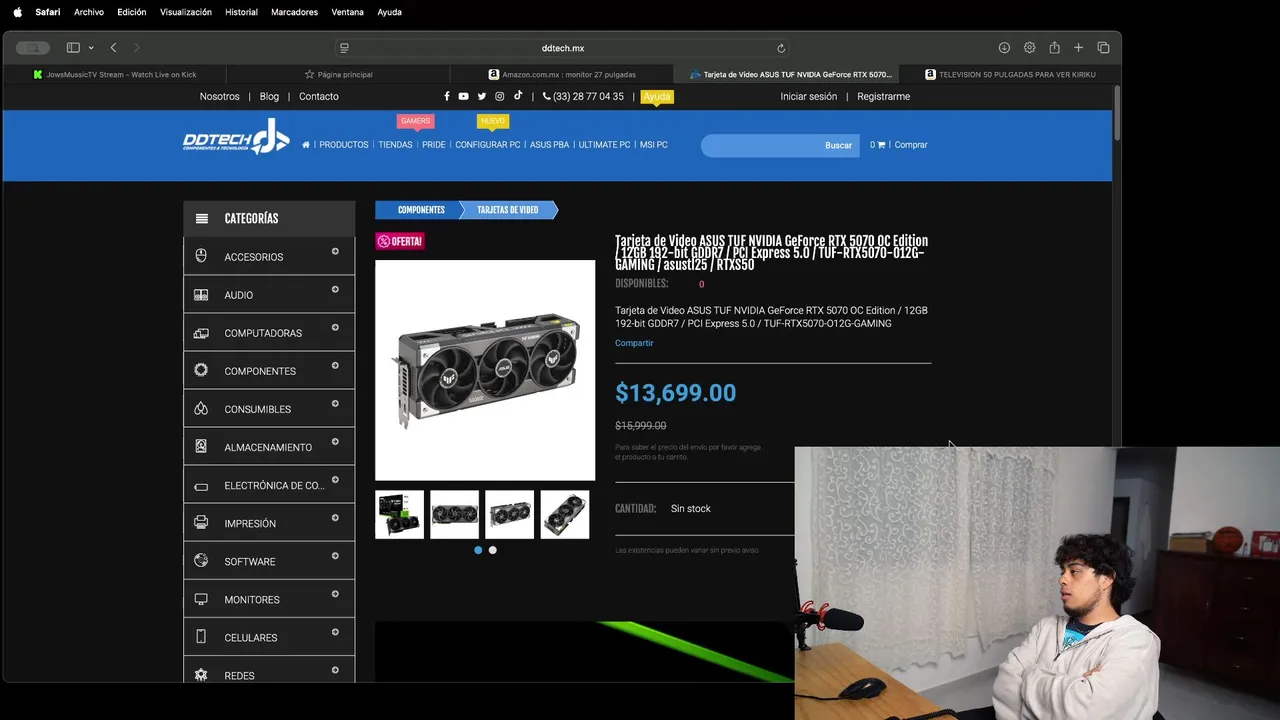Click the CATEGORÍAS hamburger menu icon
Screen dimensions: 1280x720
(x=202, y=218)
